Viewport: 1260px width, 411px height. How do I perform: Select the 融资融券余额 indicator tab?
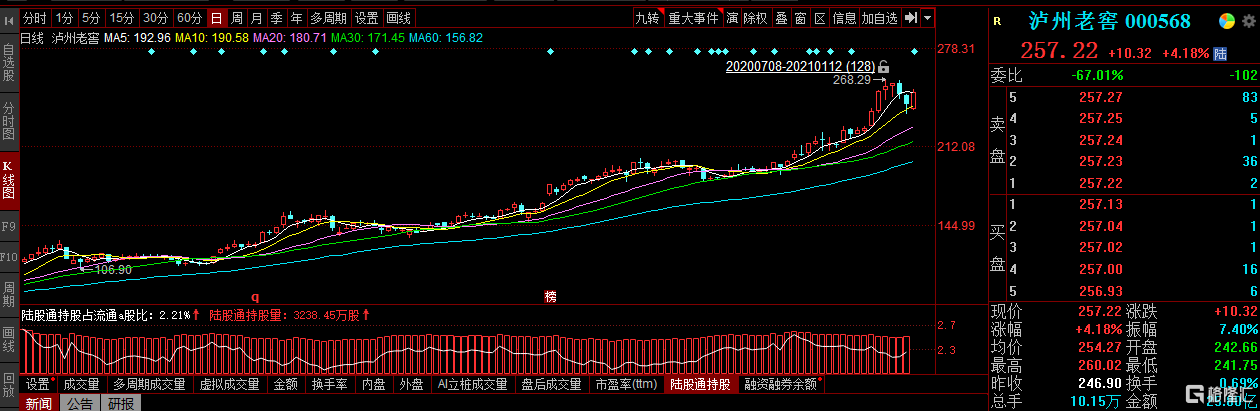(781, 384)
